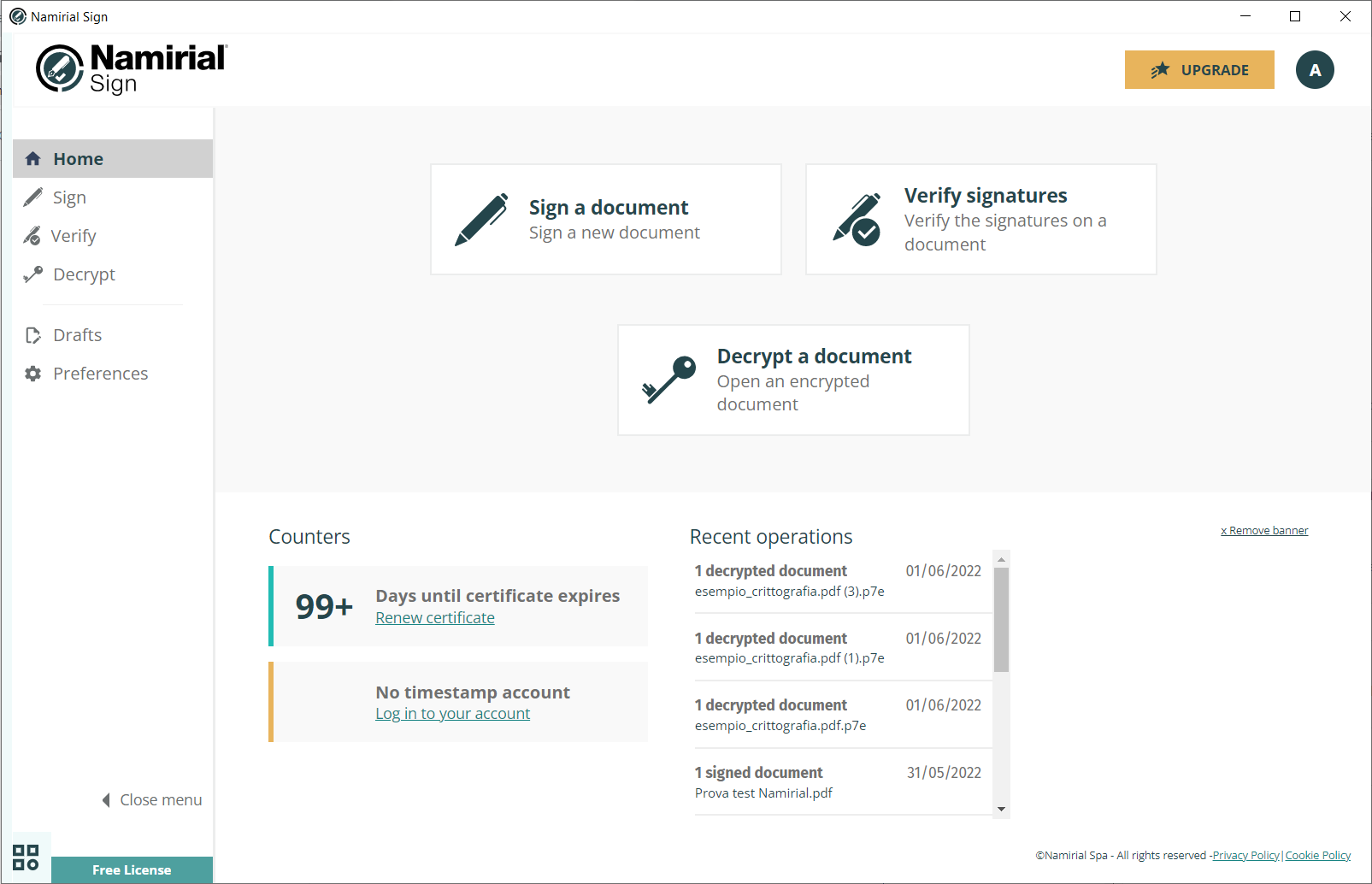This screenshot has height=884, width=1372.
Task: Click the Counters heading
Action: (309, 537)
